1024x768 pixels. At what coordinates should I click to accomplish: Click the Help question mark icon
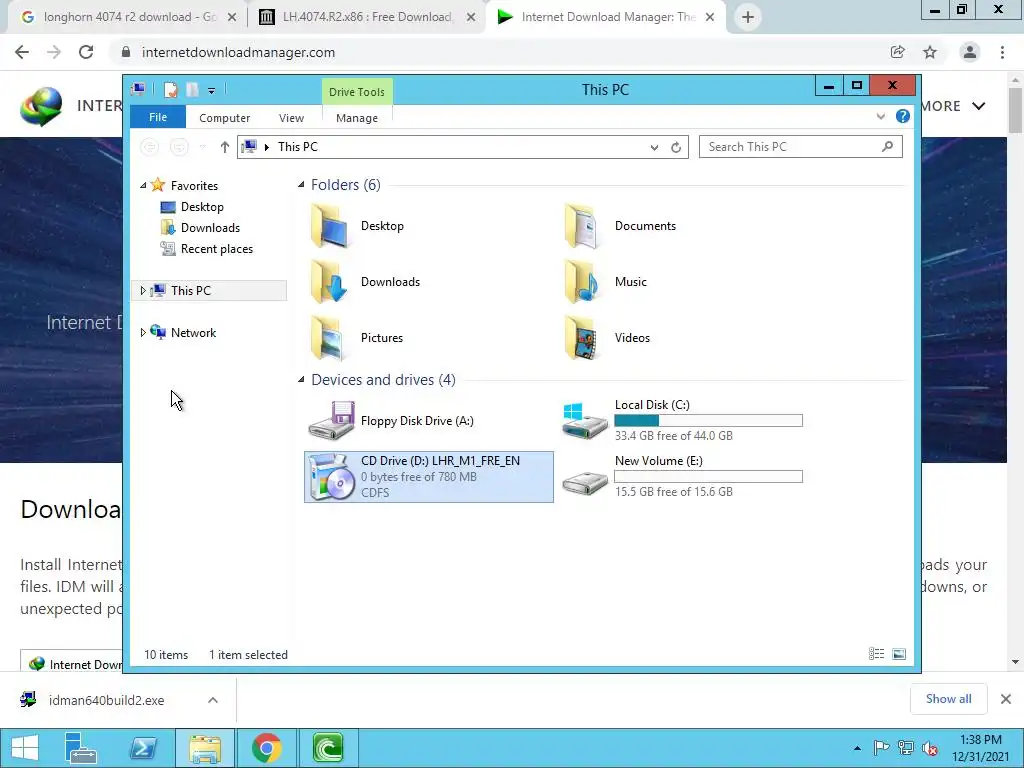pyautogui.click(x=903, y=116)
